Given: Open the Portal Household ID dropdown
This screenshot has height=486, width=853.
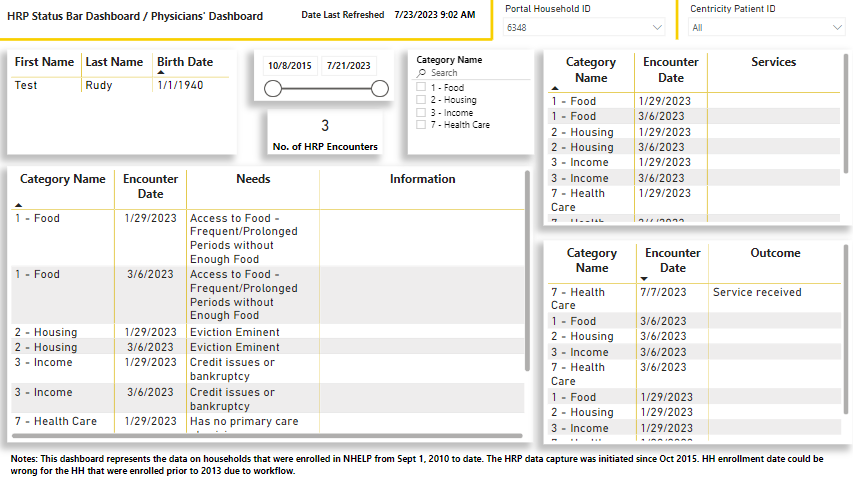Looking at the screenshot, I should click(656, 28).
